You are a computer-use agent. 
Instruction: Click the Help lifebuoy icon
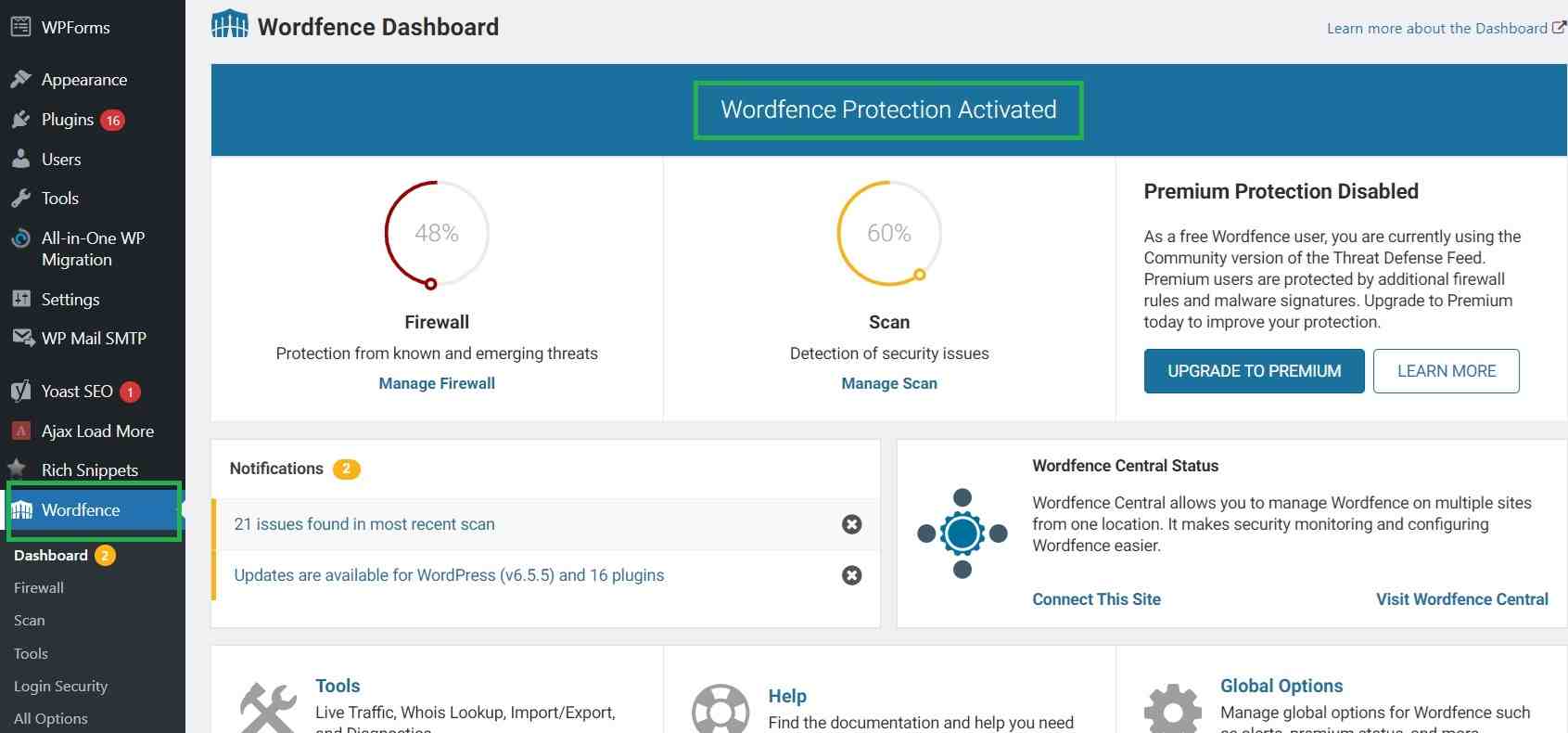point(720,711)
